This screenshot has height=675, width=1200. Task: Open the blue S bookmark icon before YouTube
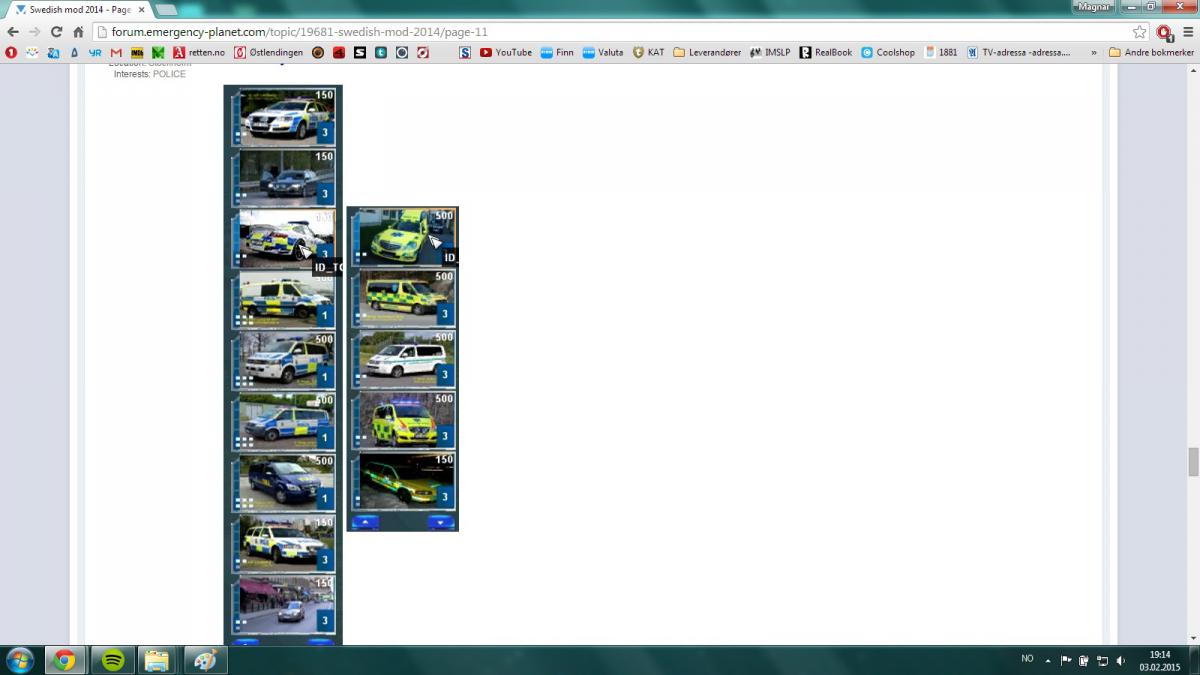(x=465, y=52)
